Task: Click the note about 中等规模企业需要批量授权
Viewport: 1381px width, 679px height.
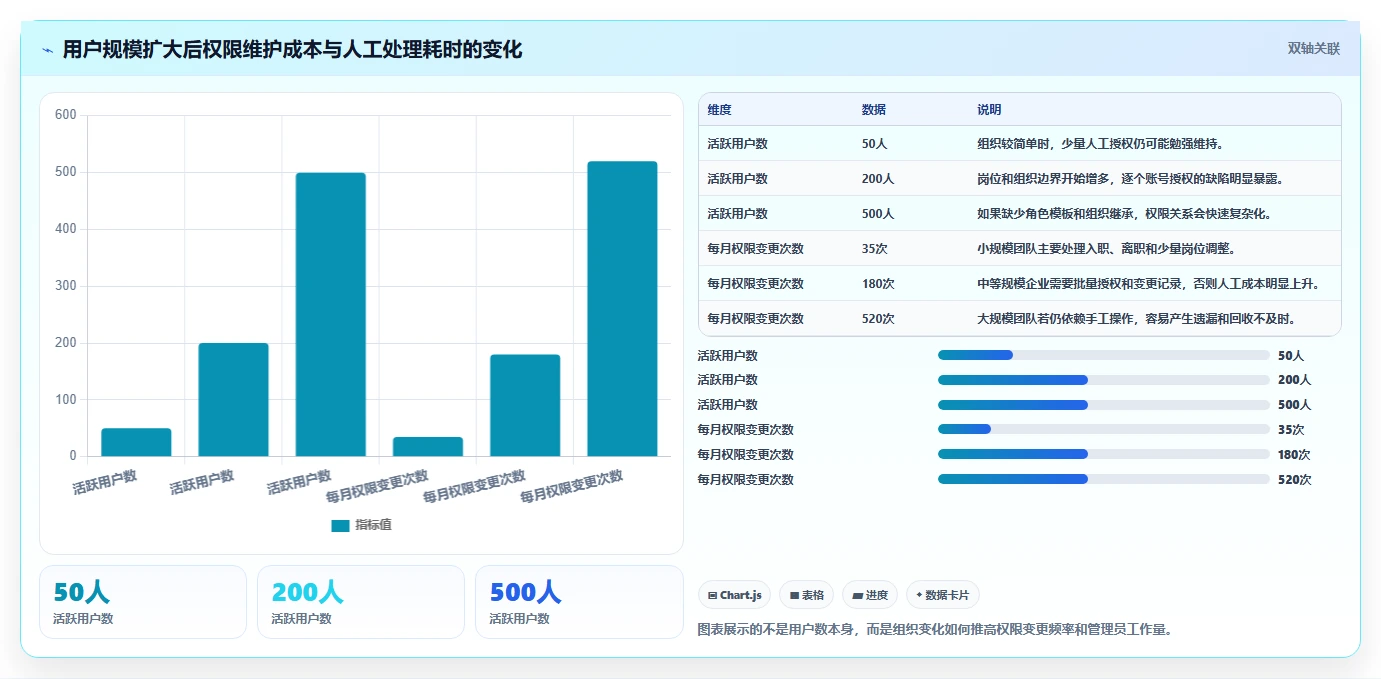Action: [x=1148, y=284]
